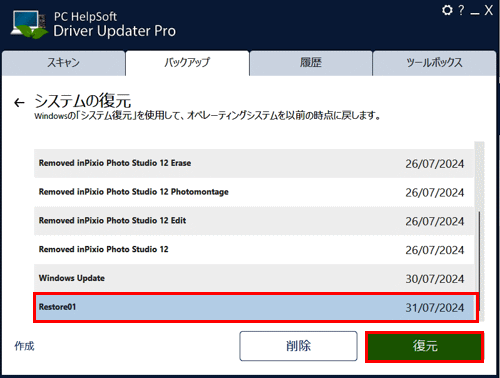The width and height of the screenshot is (500, 378).
Task: Select Removed inPixio Photo Studio 12 Erase
Action: (x=254, y=163)
